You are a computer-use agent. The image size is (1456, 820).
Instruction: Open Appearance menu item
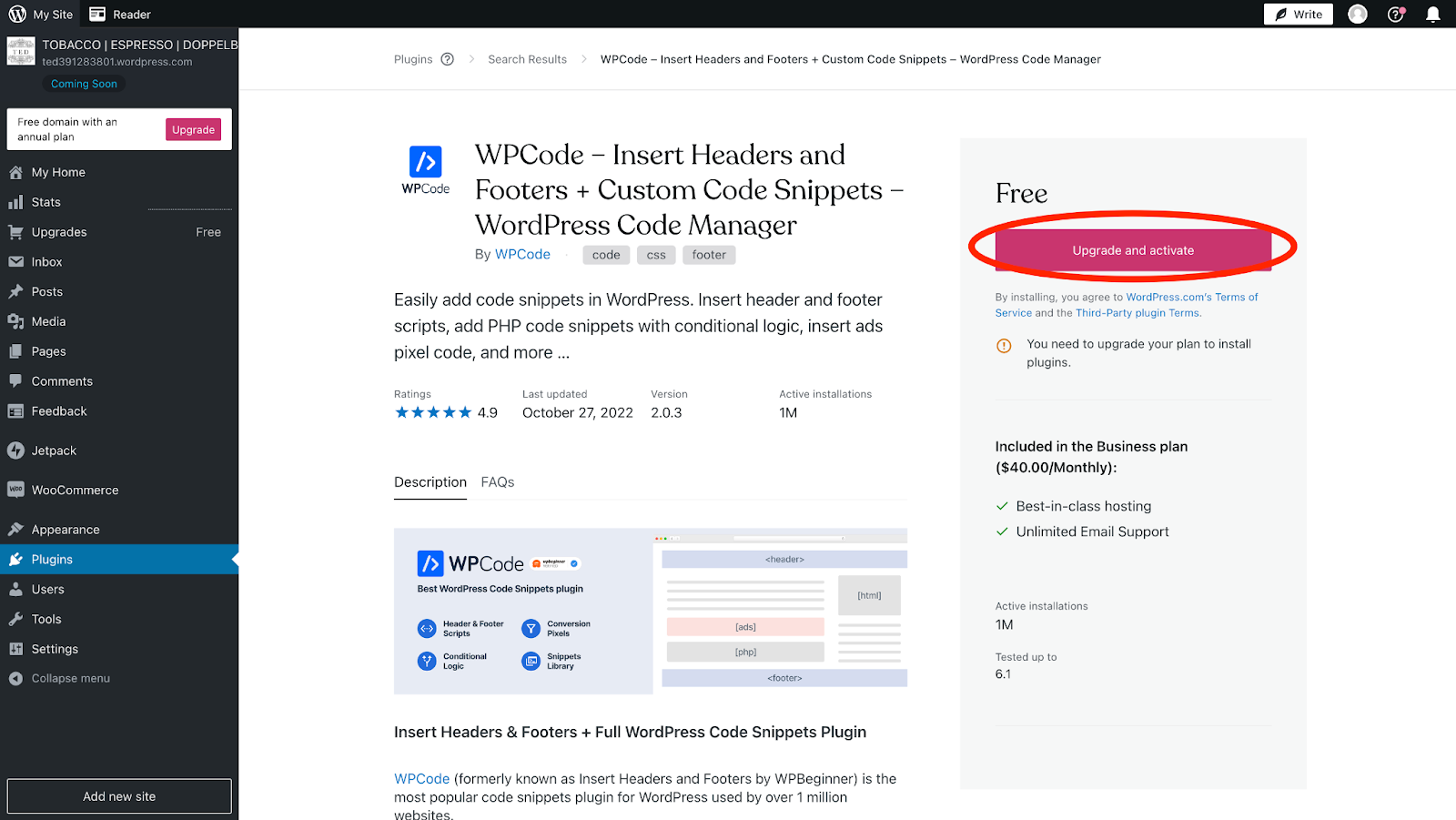click(x=66, y=530)
